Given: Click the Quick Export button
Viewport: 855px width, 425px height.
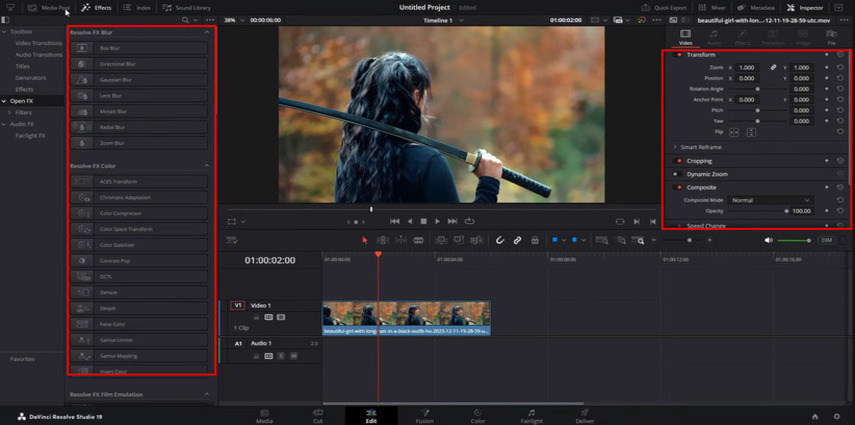Looking at the screenshot, I should 664,8.
